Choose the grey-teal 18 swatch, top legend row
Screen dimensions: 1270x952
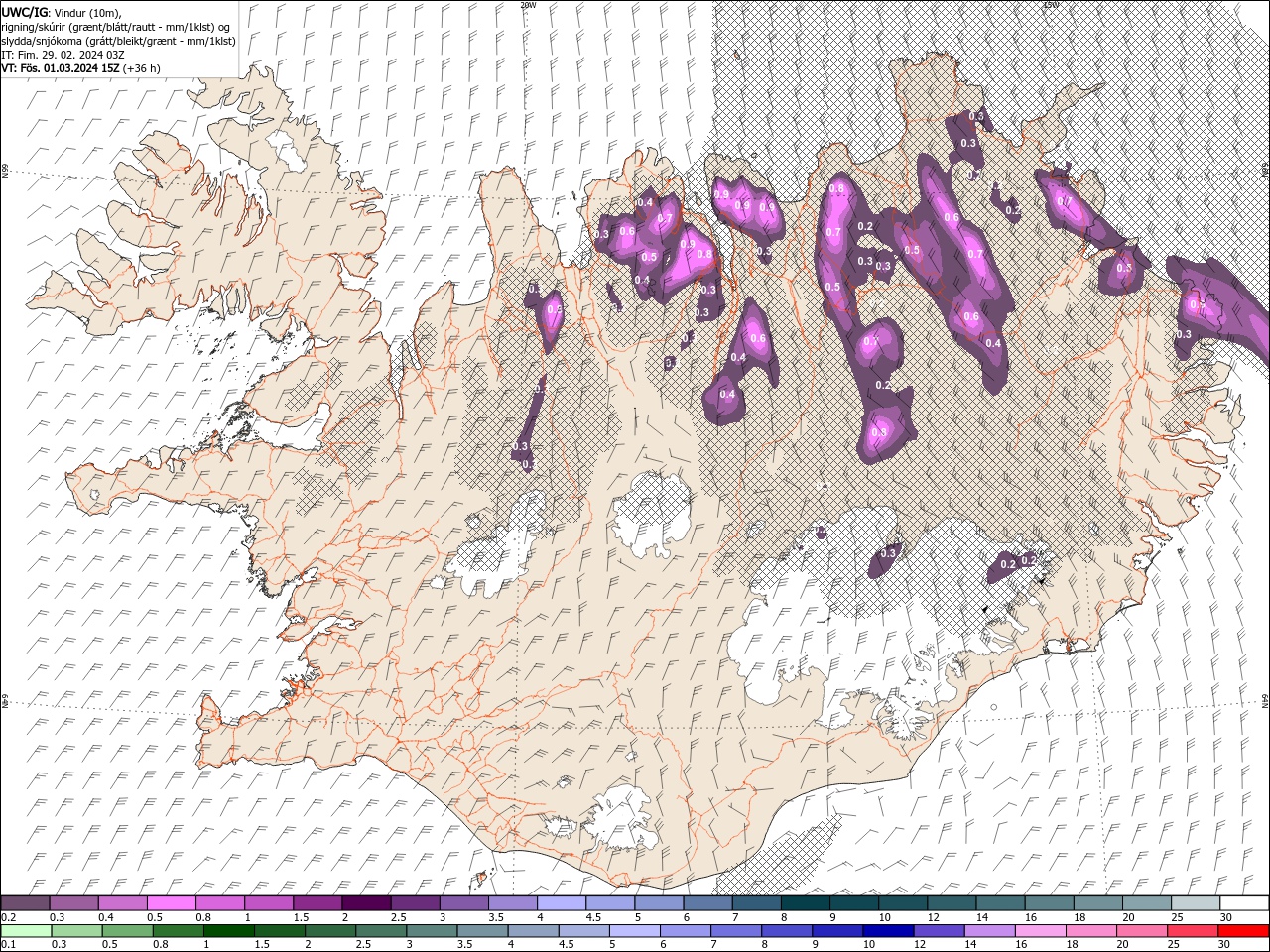tap(1099, 903)
